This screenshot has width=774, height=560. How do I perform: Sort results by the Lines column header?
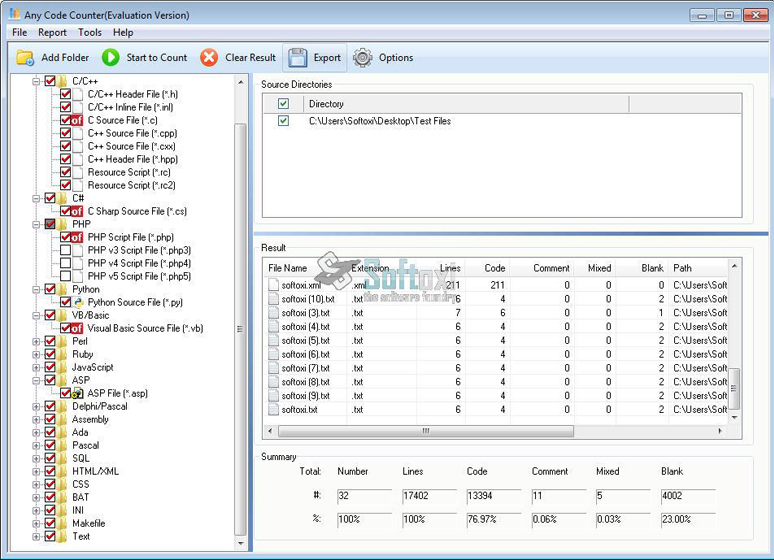tap(450, 268)
